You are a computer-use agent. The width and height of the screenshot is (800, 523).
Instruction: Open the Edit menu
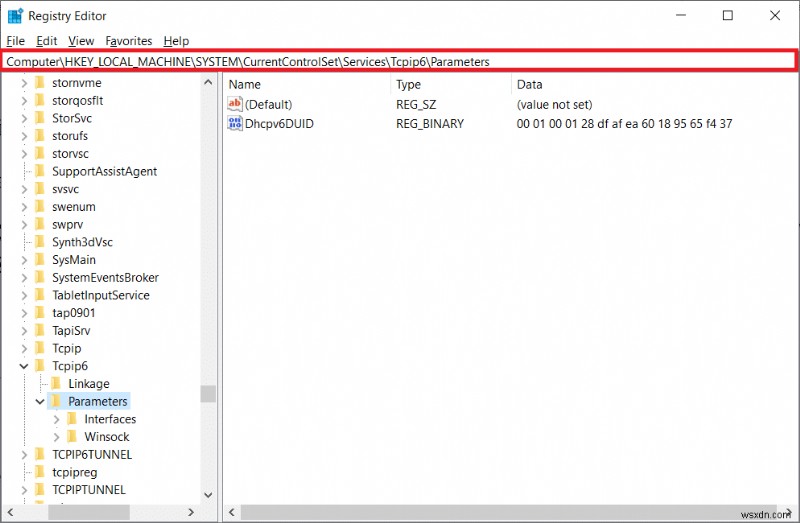[x=46, y=41]
